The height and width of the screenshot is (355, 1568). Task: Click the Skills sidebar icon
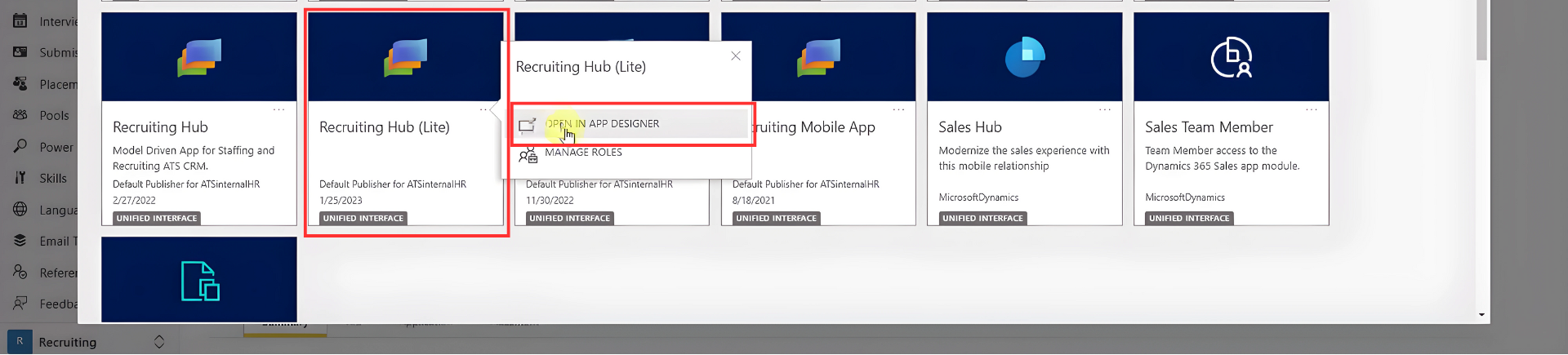coord(20,178)
